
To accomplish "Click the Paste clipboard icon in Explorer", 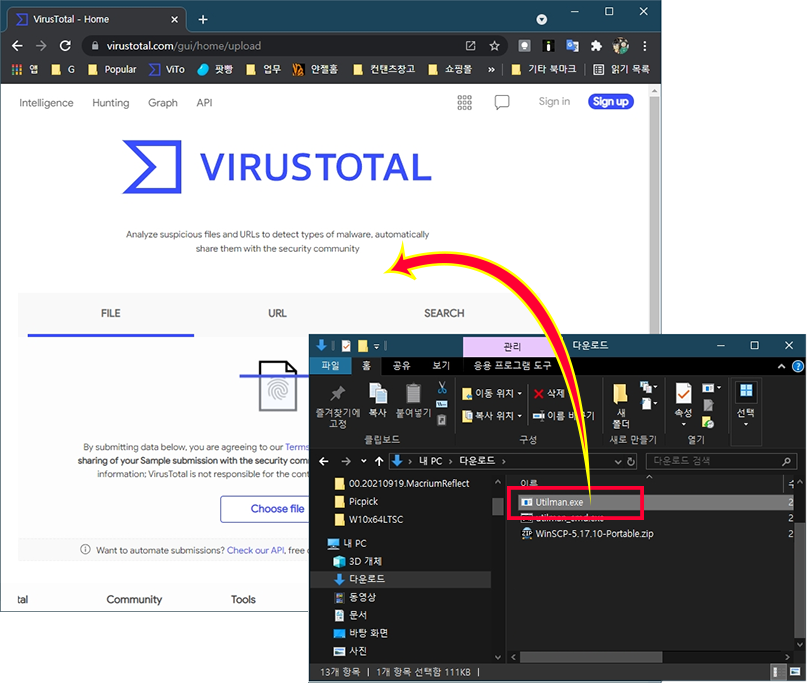I will [x=413, y=394].
